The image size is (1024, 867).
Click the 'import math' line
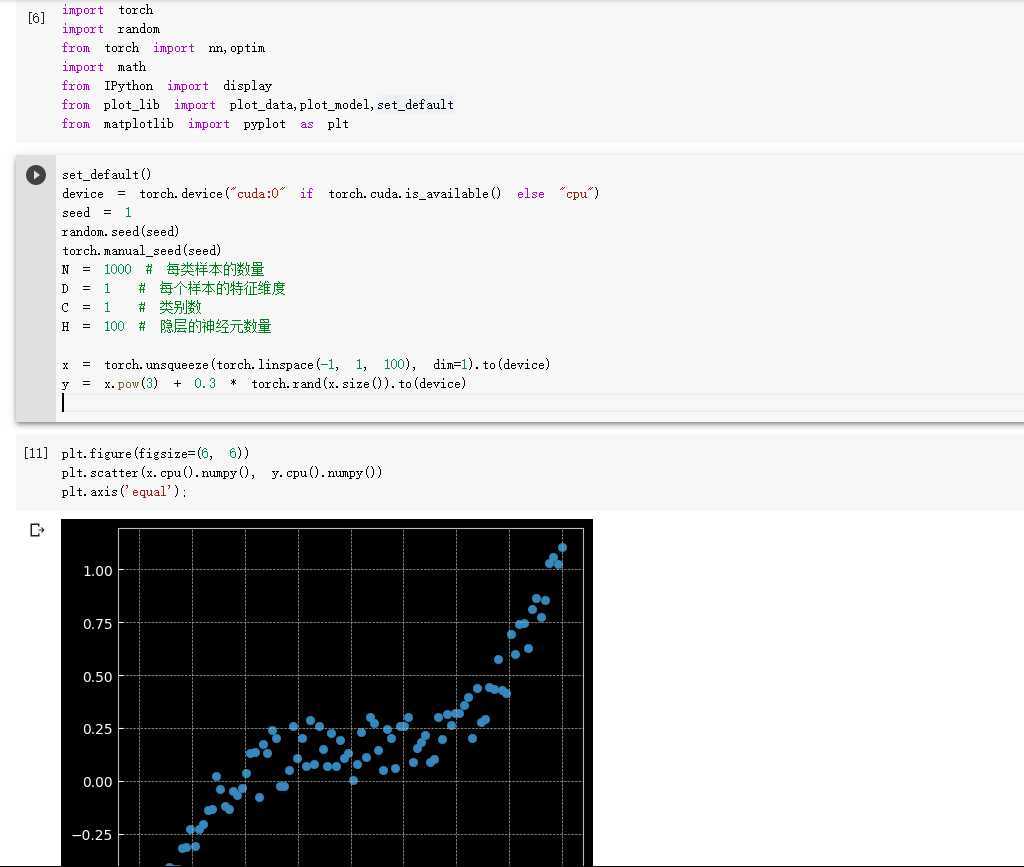[104, 67]
